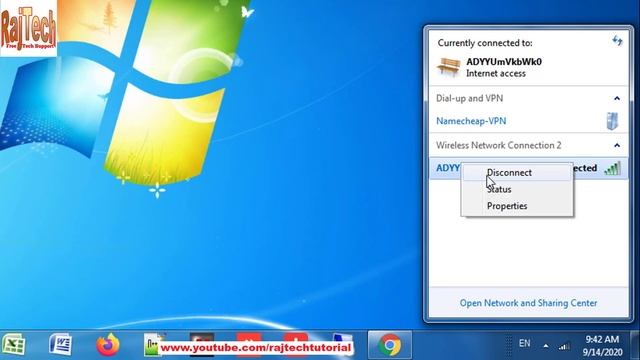Refresh the network list icon
Viewport: 640px width, 360px height.
click(617, 40)
